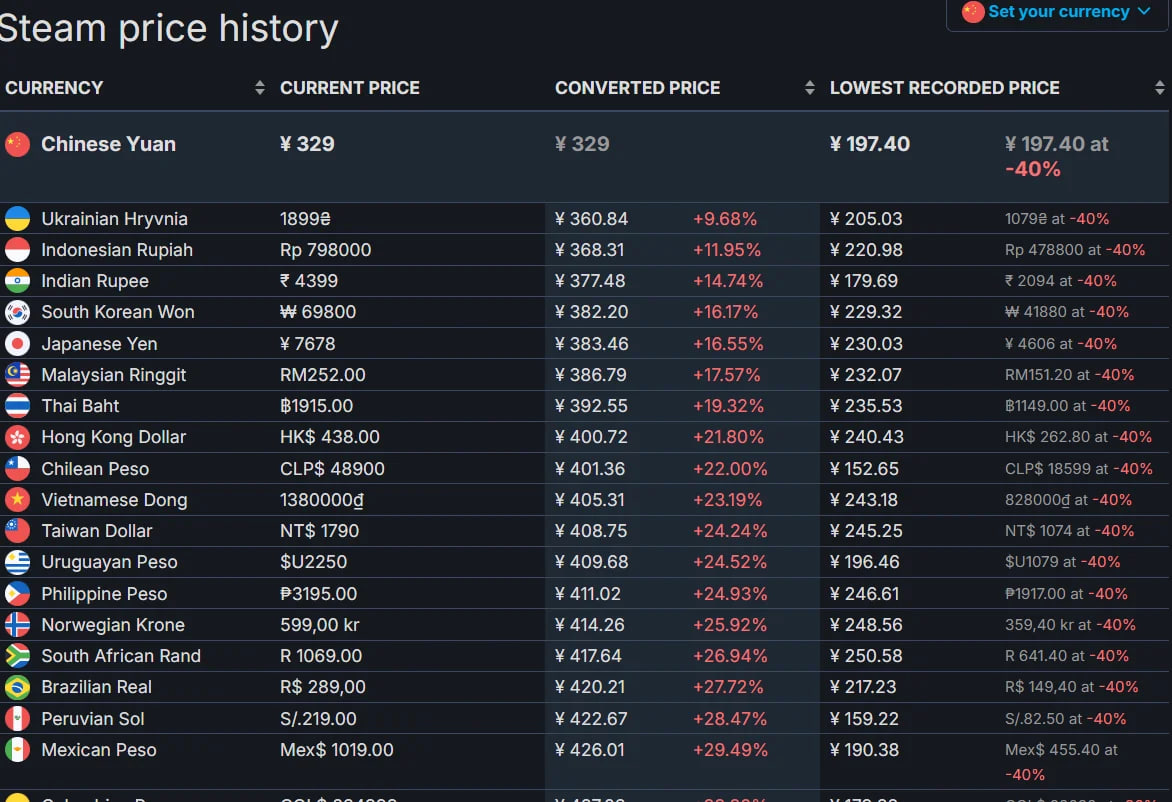Sort by Lowest Recorded Price arrows

click(1159, 88)
